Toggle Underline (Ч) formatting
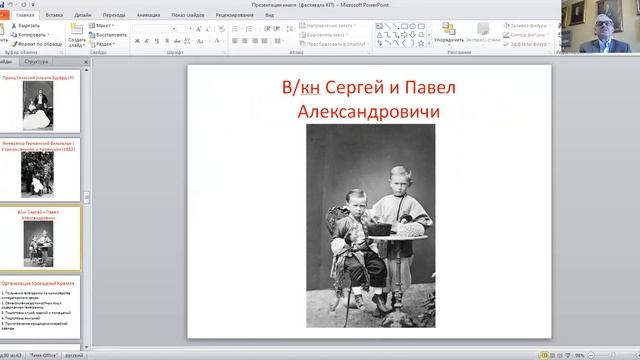Image resolution: width=640 pixels, height=360 pixels. point(157,41)
